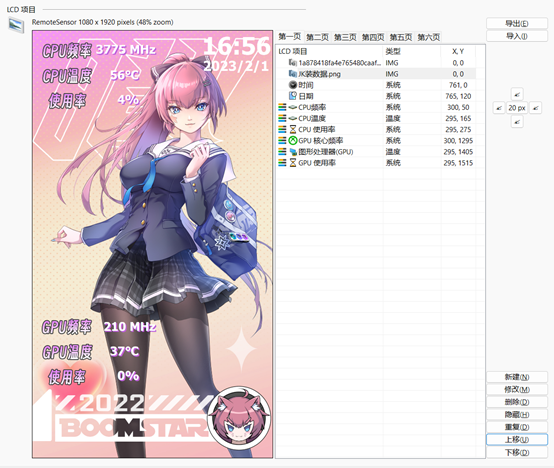Click the image icon of JK装数据.png
Viewport: 554px width, 468px height.
click(293, 74)
